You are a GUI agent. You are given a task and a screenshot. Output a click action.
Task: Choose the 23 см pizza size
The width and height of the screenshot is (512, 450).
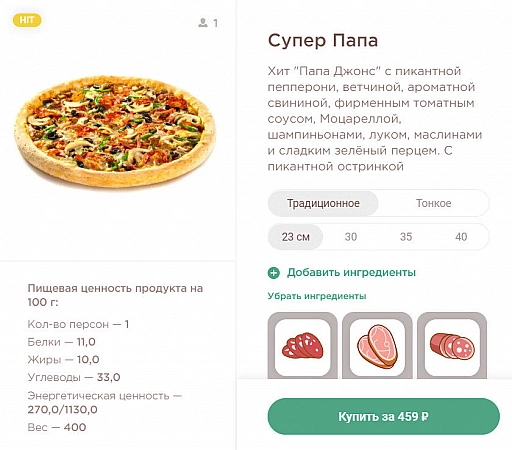(x=295, y=237)
